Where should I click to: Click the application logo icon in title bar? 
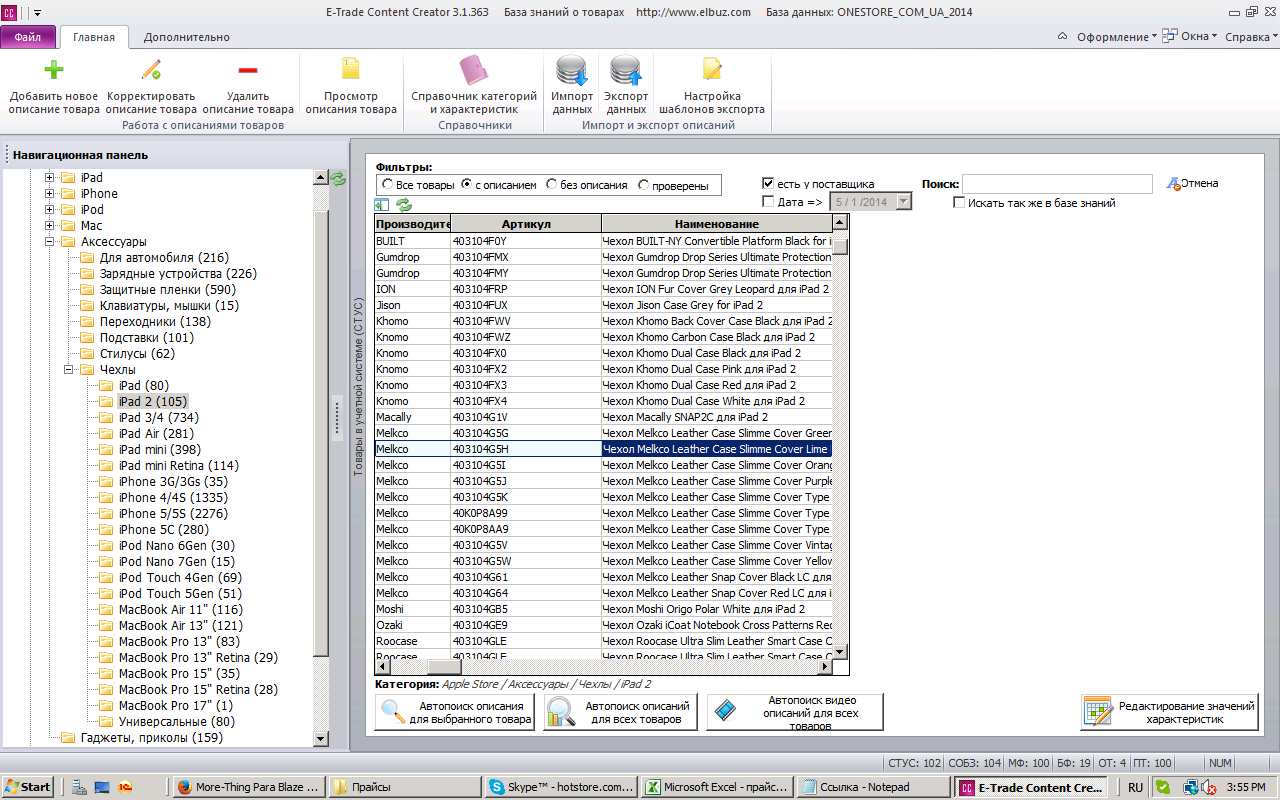coord(11,13)
